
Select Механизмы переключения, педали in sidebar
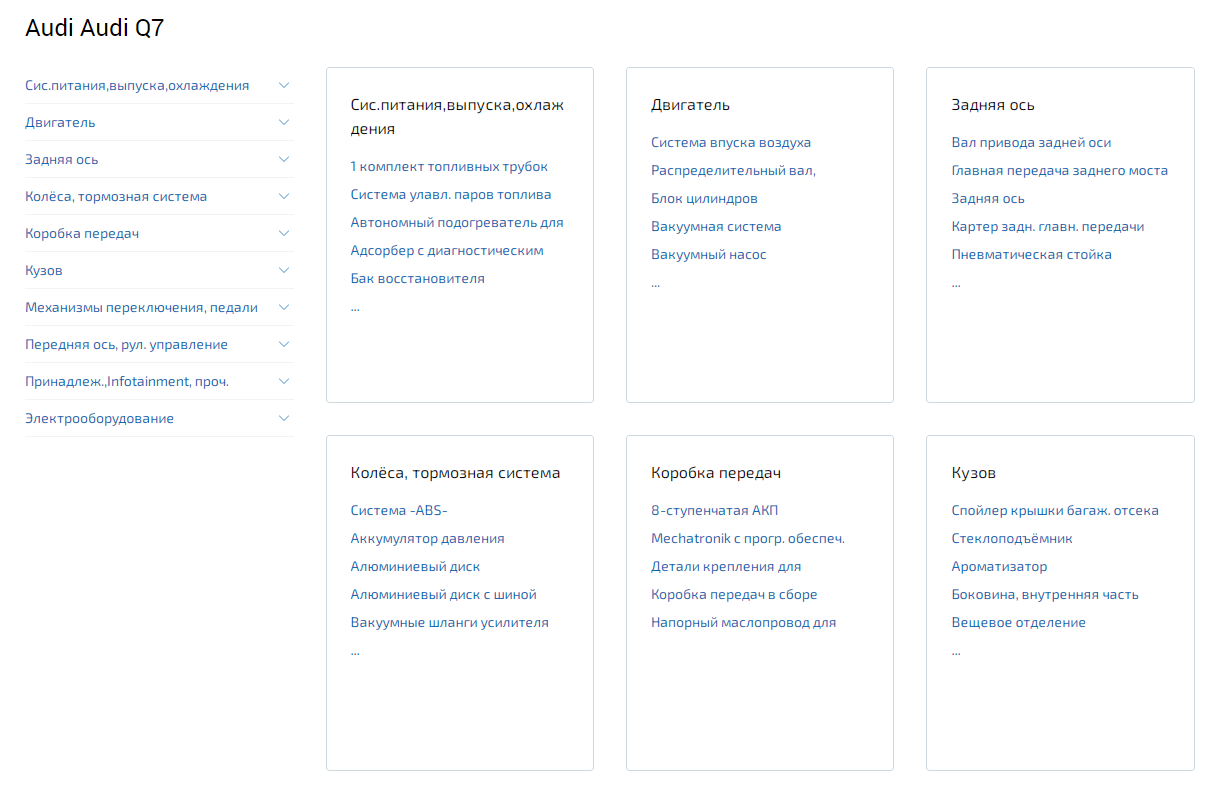click(141, 307)
